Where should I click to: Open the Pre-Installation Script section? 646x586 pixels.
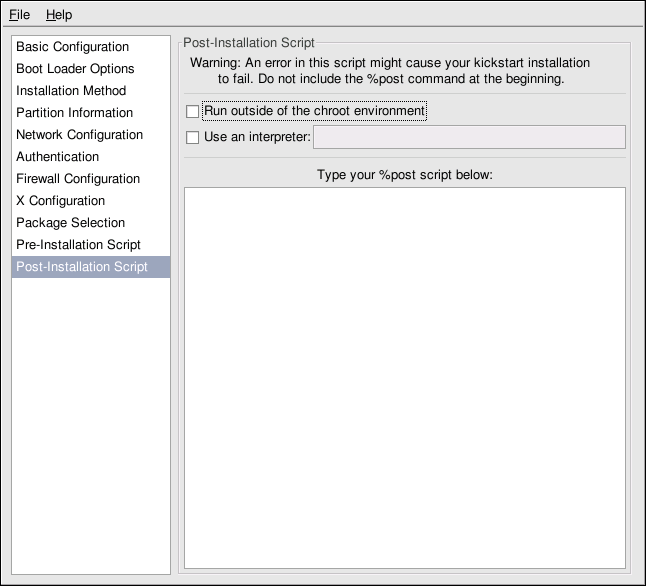pyautogui.click(x=78, y=245)
